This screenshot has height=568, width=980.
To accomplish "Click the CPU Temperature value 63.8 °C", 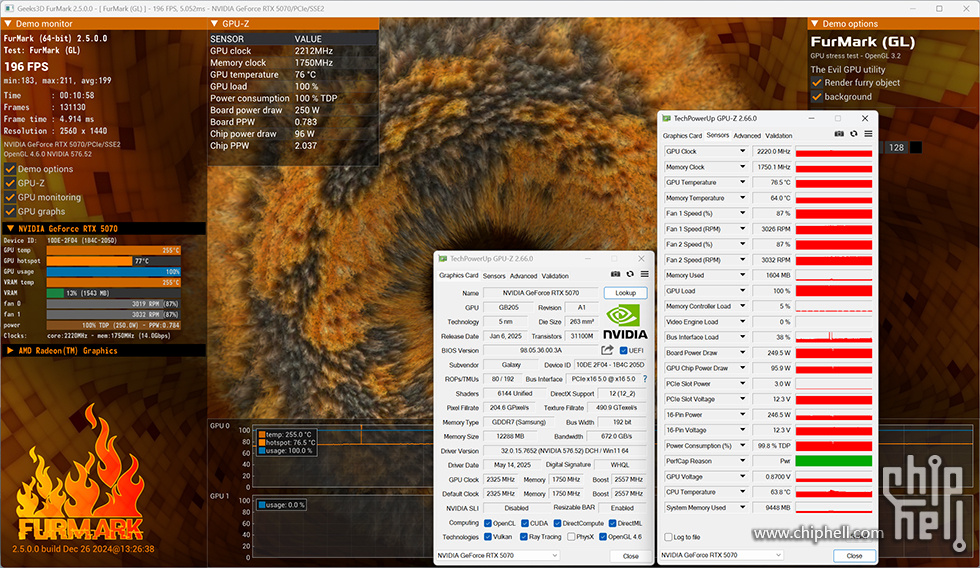I will [772, 492].
